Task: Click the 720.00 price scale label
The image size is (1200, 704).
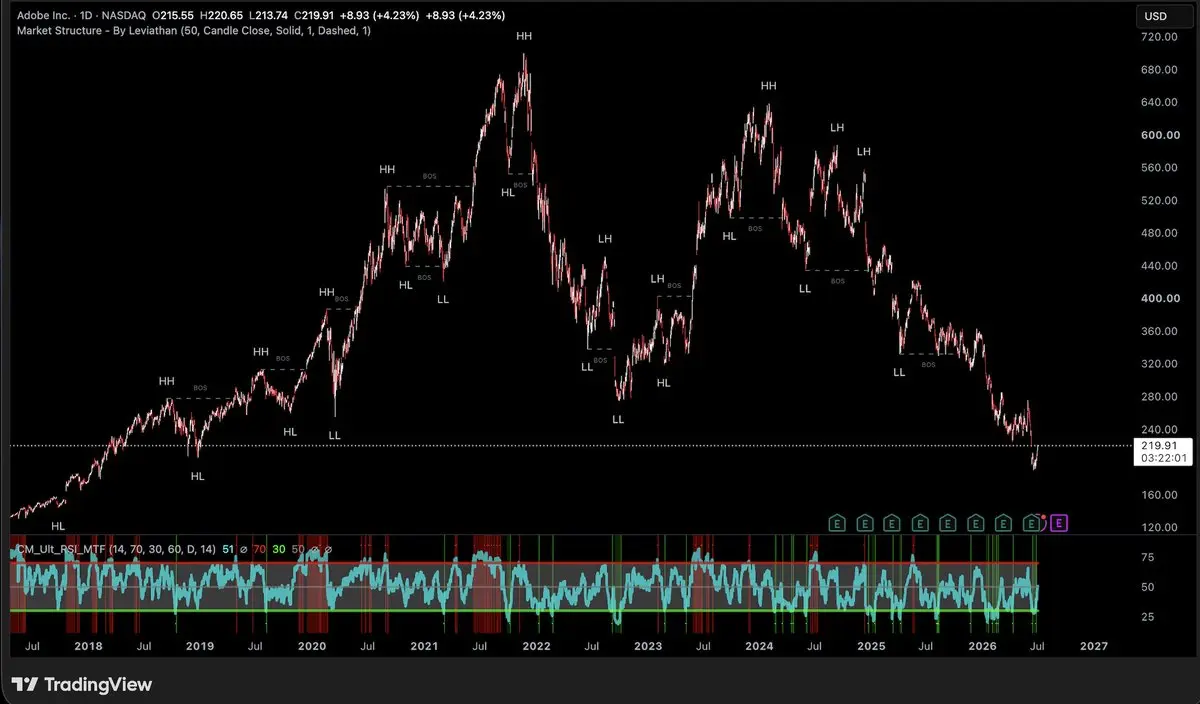Action: pos(1160,37)
